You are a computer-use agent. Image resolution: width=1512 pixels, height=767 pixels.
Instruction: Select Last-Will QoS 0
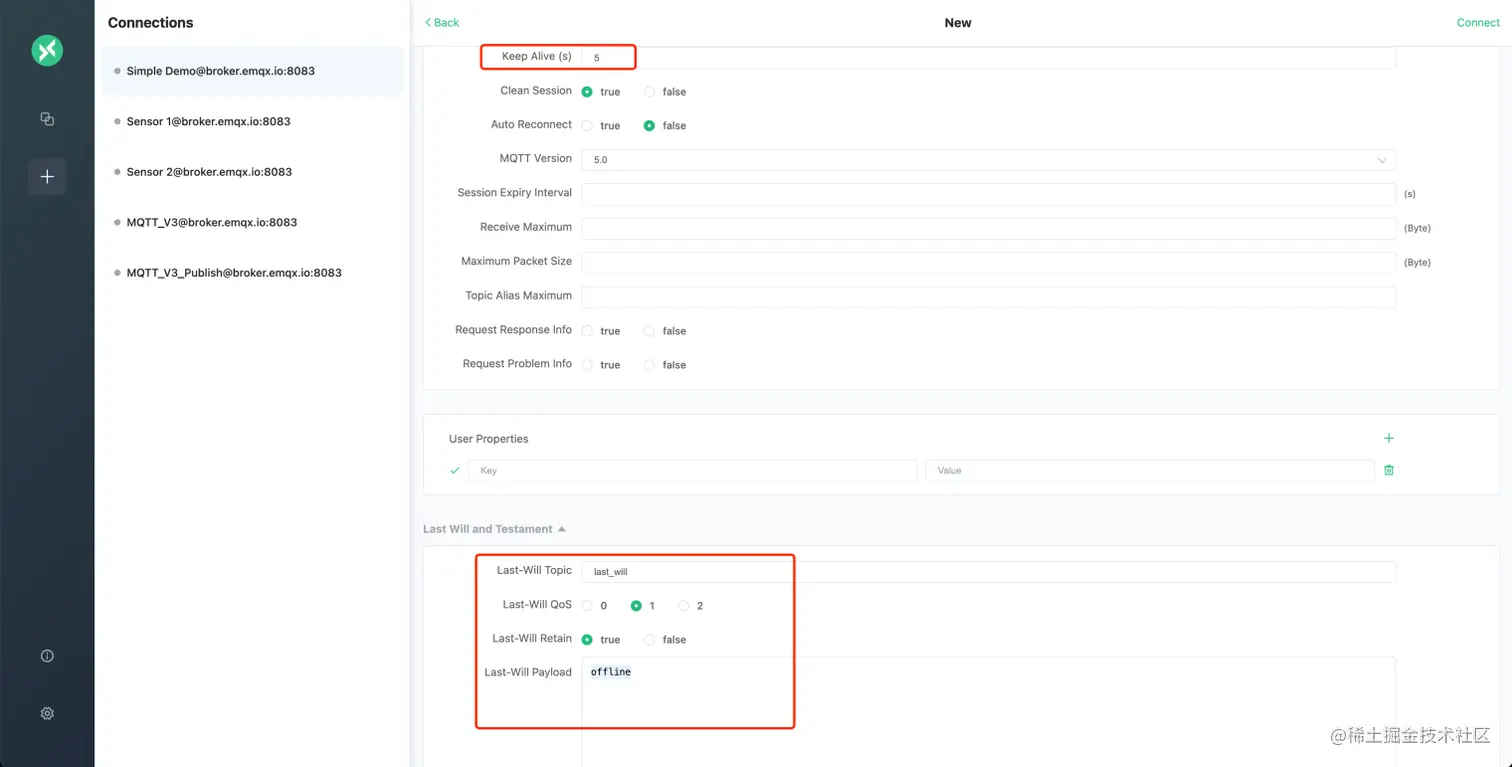pos(587,606)
